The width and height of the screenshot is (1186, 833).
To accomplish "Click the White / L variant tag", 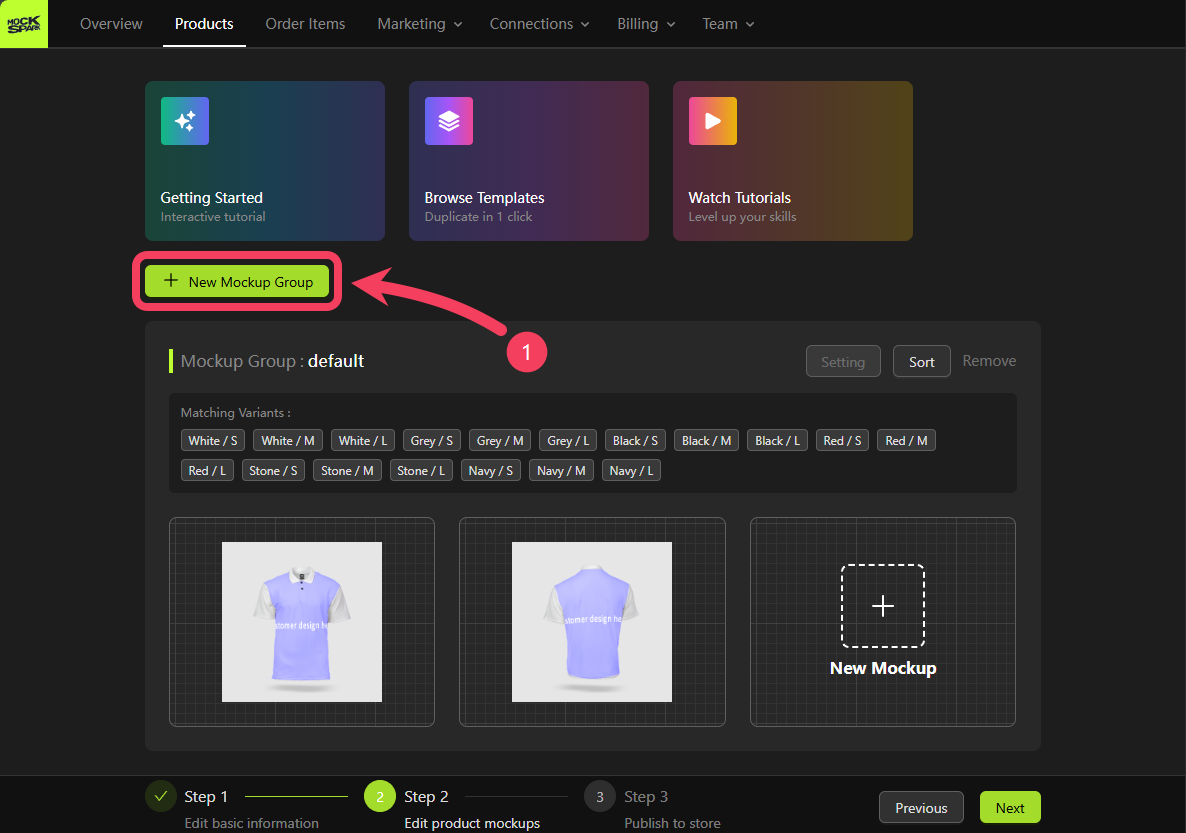I will (363, 440).
